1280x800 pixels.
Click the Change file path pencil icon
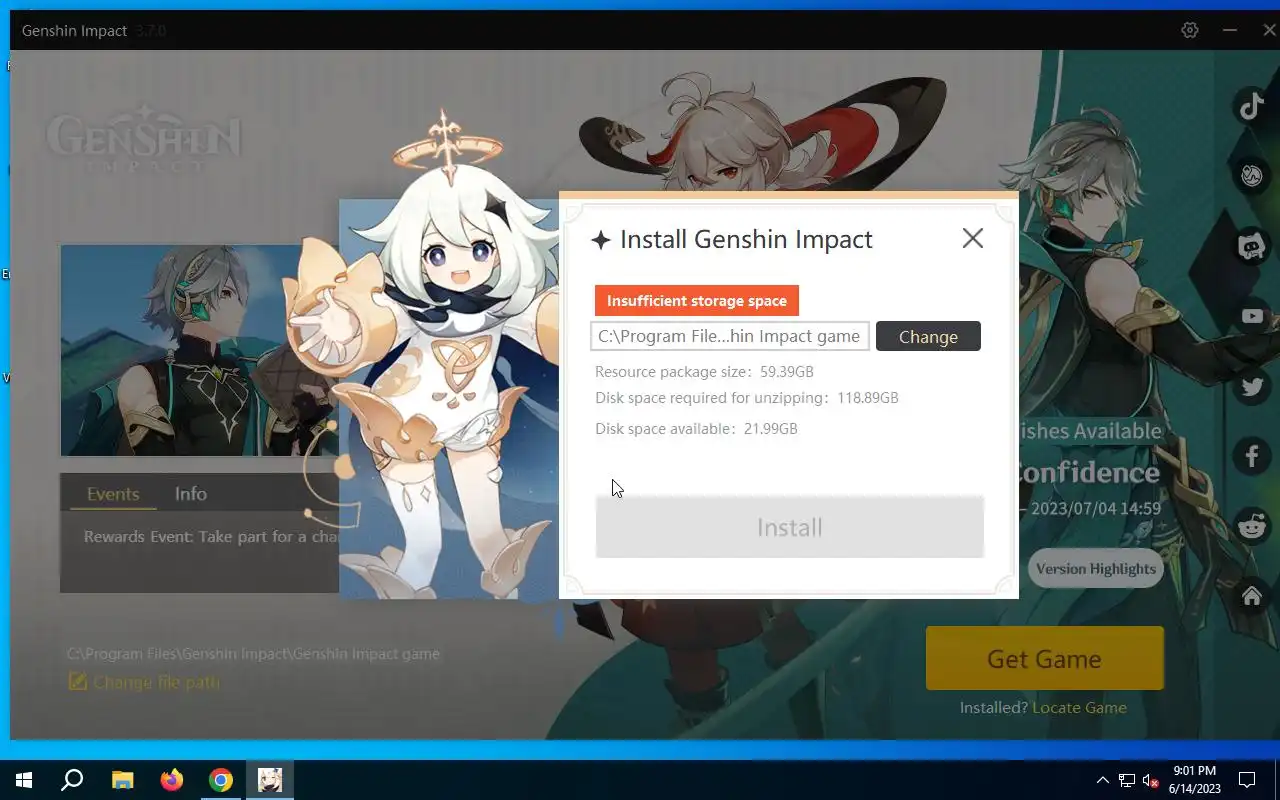pos(77,682)
